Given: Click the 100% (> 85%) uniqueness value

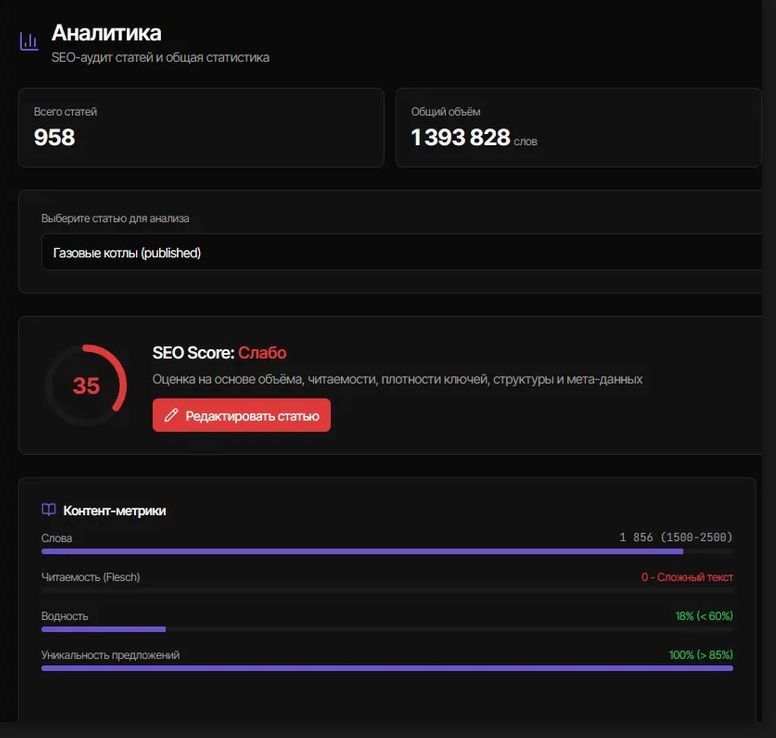Looking at the screenshot, I should pos(701,655).
